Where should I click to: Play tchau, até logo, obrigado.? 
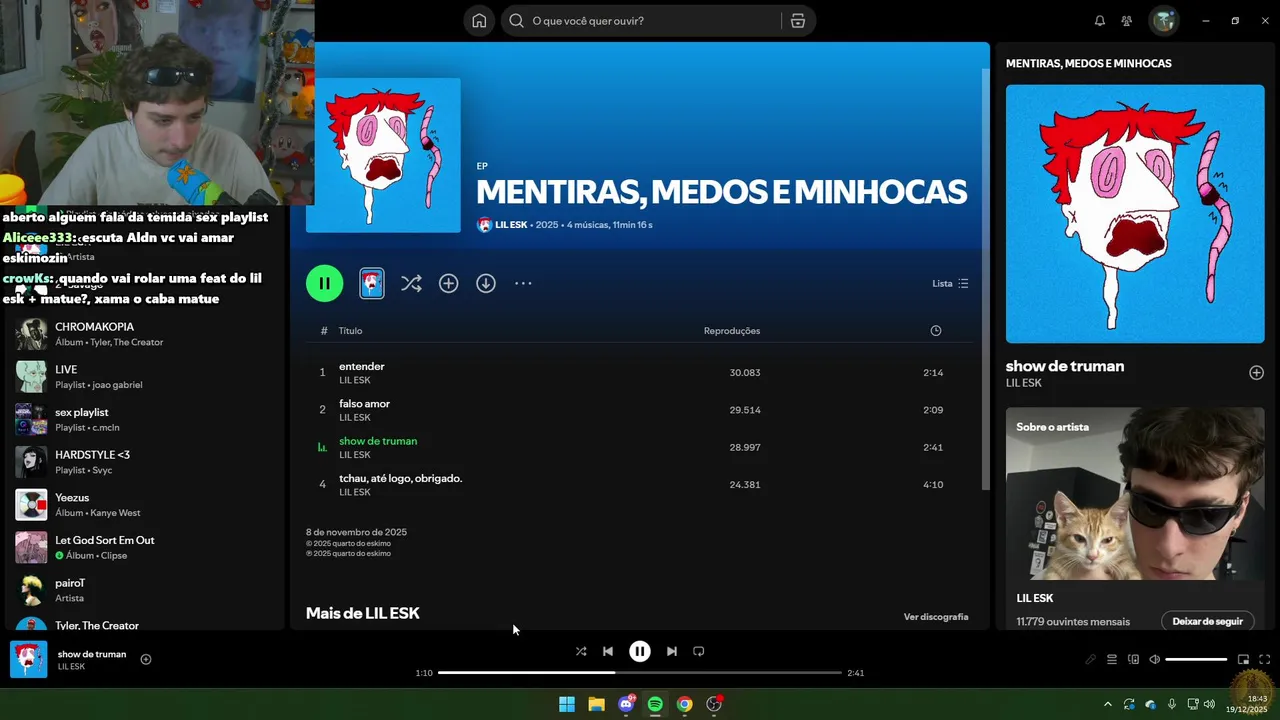[x=640, y=485]
